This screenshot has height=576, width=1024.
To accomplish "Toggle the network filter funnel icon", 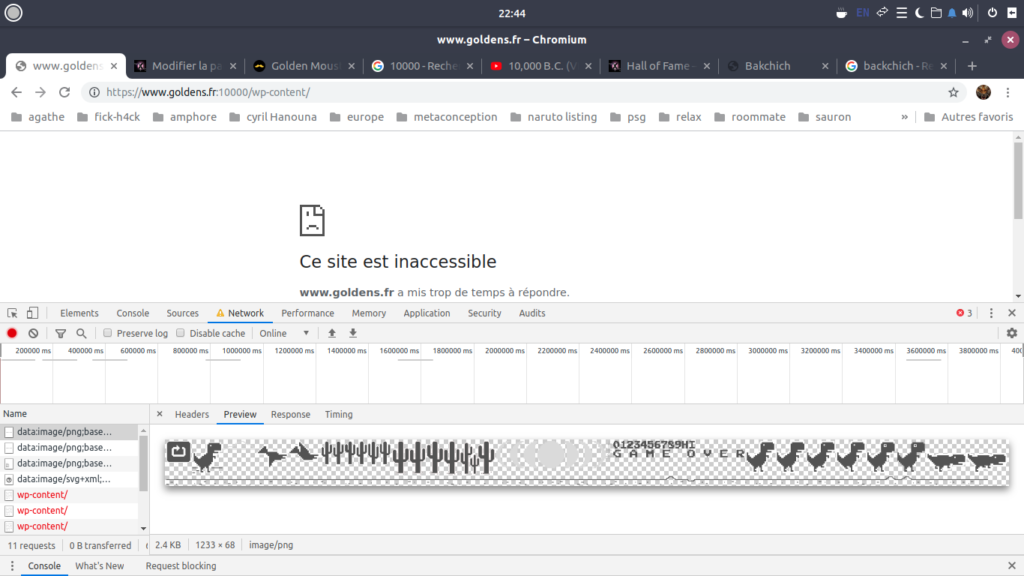I will pyautogui.click(x=61, y=333).
